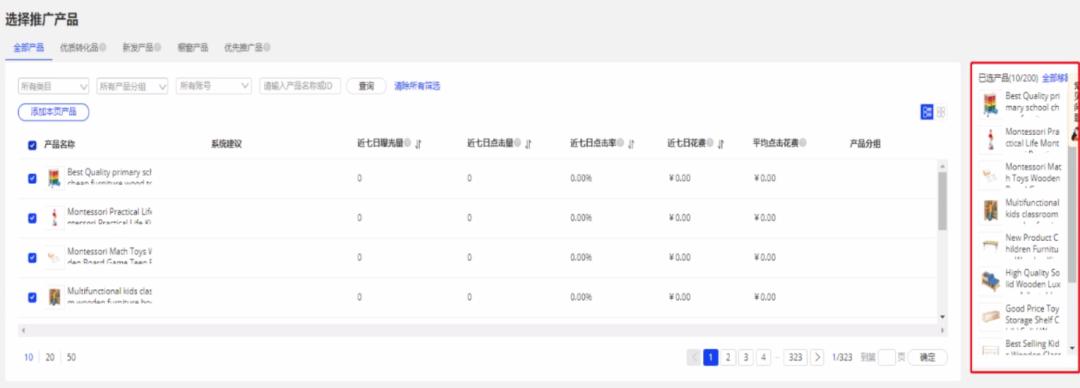The width and height of the screenshot is (1080, 388).
Task: Sort by 近七日点击量 sort icon
Action: coord(528,144)
